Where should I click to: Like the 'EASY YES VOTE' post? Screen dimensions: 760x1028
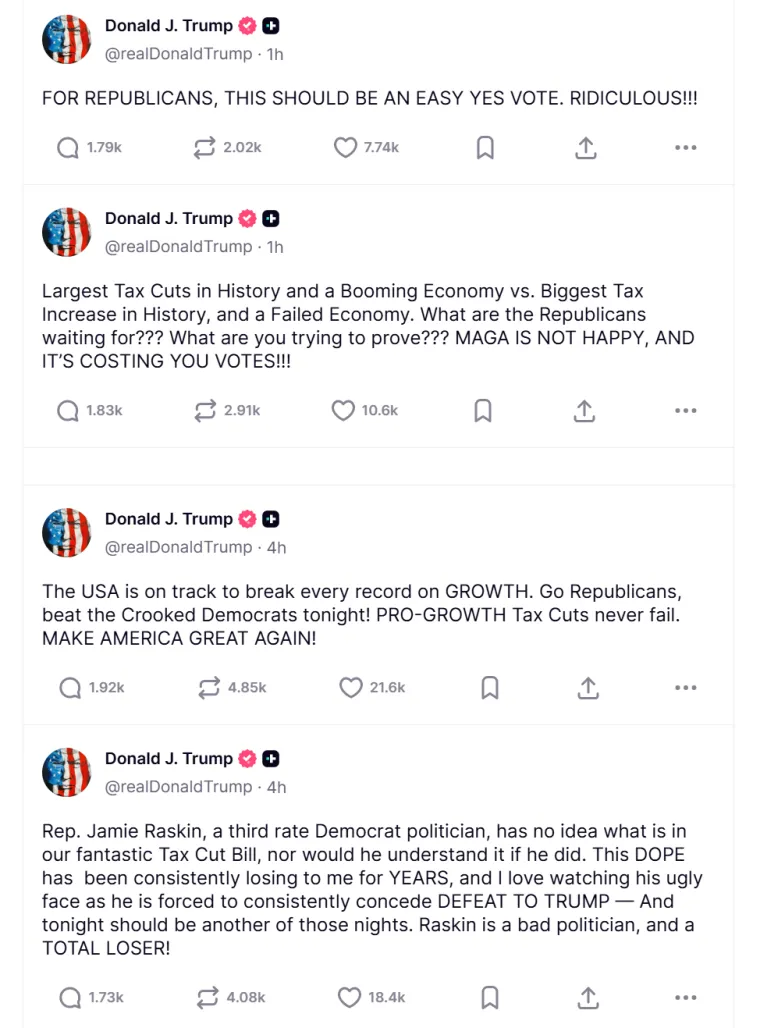(x=346, y=148)
